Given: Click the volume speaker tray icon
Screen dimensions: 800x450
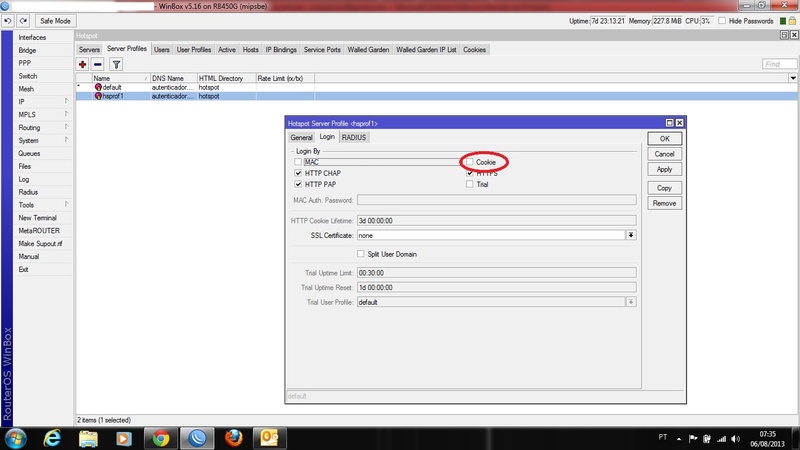Looking at the screenshot, I should tap(735, 439).
